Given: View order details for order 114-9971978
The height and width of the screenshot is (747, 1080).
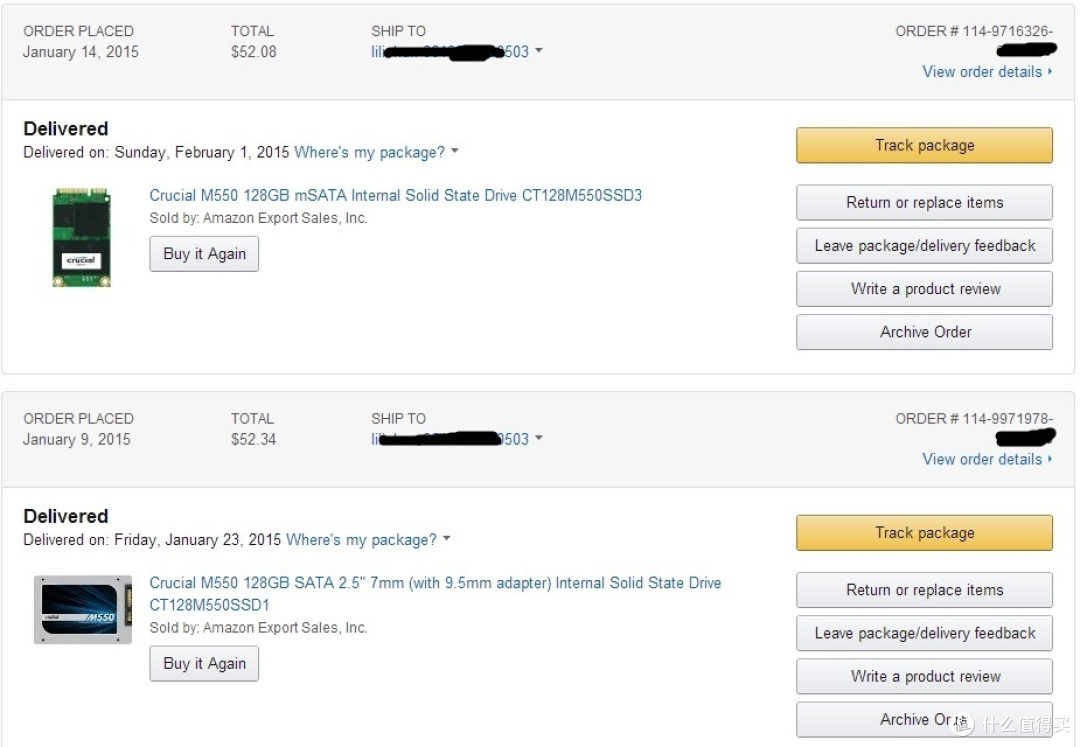Looking at the screenshot, I should click(987, 460).
